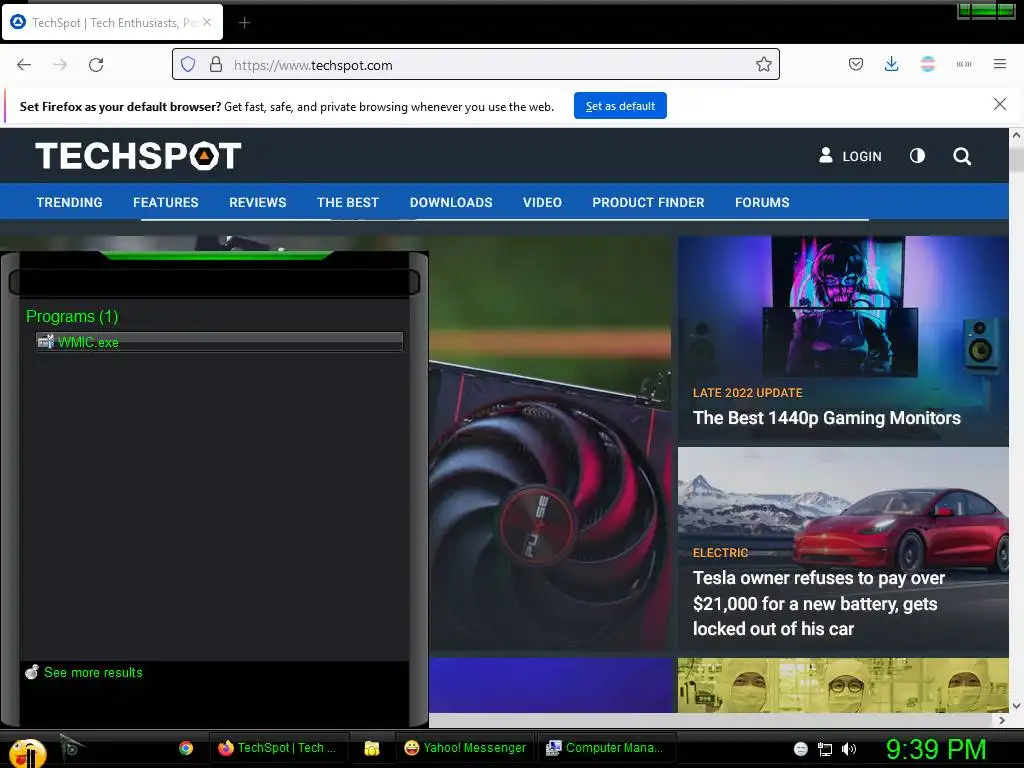This screenshot has height=768, width=1024.
Task: Open the Firefox hamburger menu
Action: [999, 64]
